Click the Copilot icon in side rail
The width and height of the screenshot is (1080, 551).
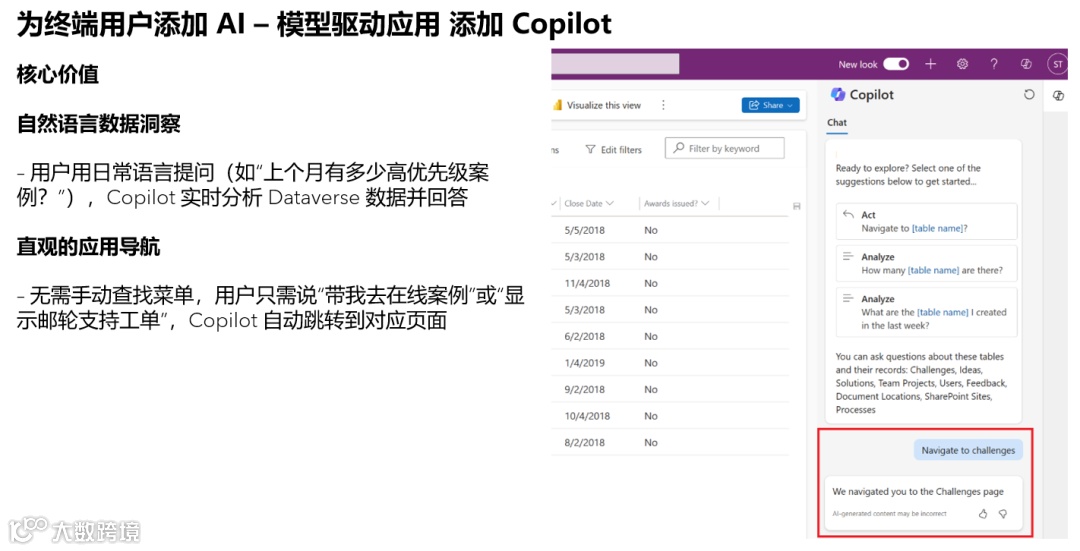[x=1059, y=96]
